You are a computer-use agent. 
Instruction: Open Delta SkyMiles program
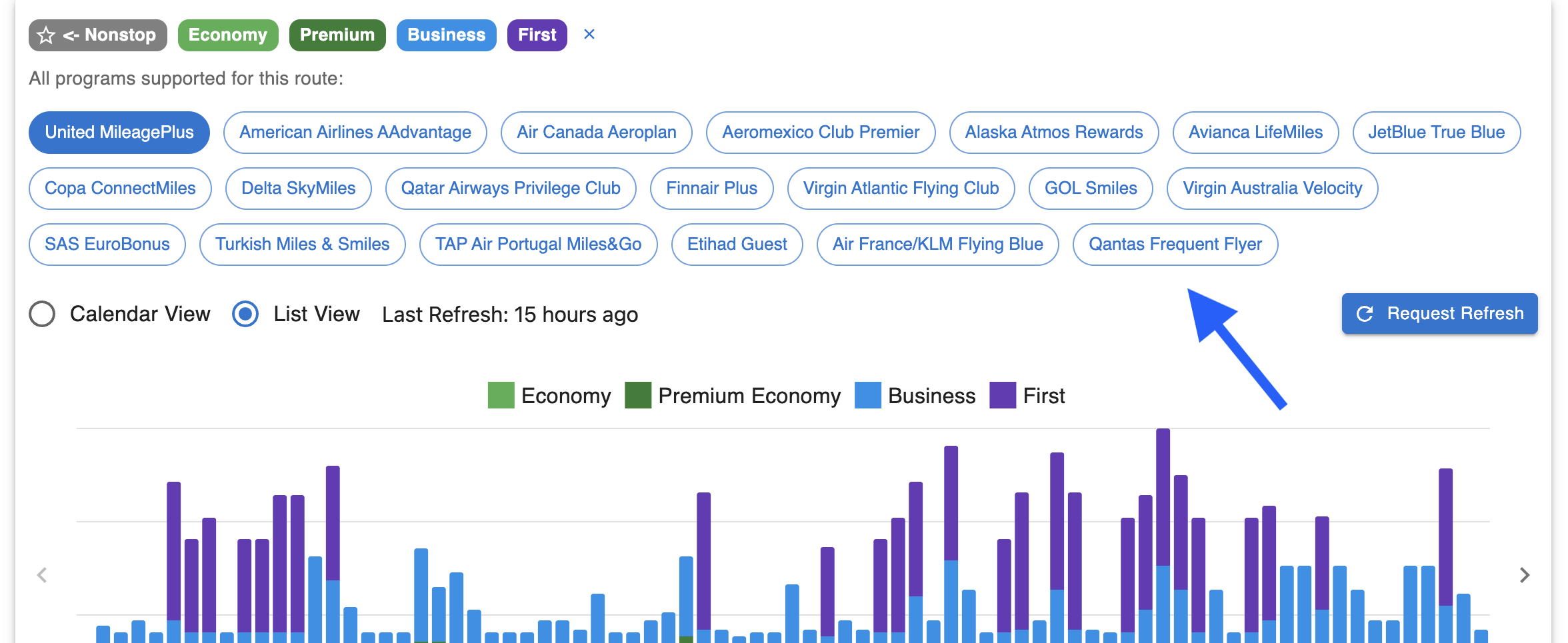[299, 189]
